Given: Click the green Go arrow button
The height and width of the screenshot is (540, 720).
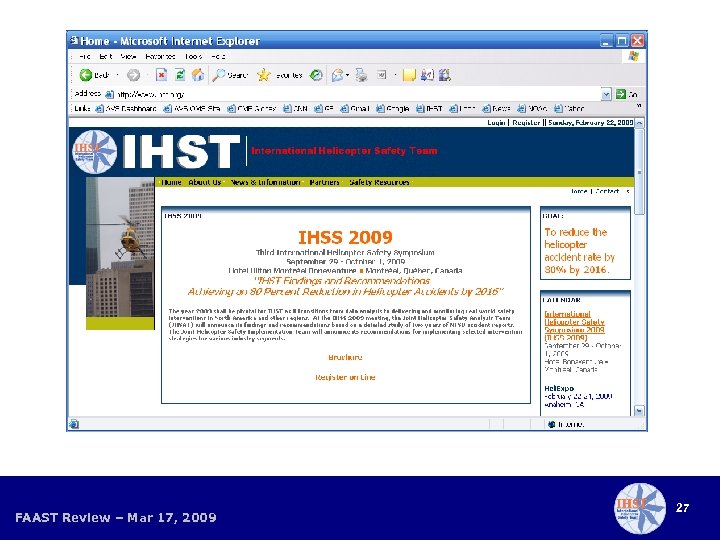Looking at the screenshot, I should click(x=621, y=94).
